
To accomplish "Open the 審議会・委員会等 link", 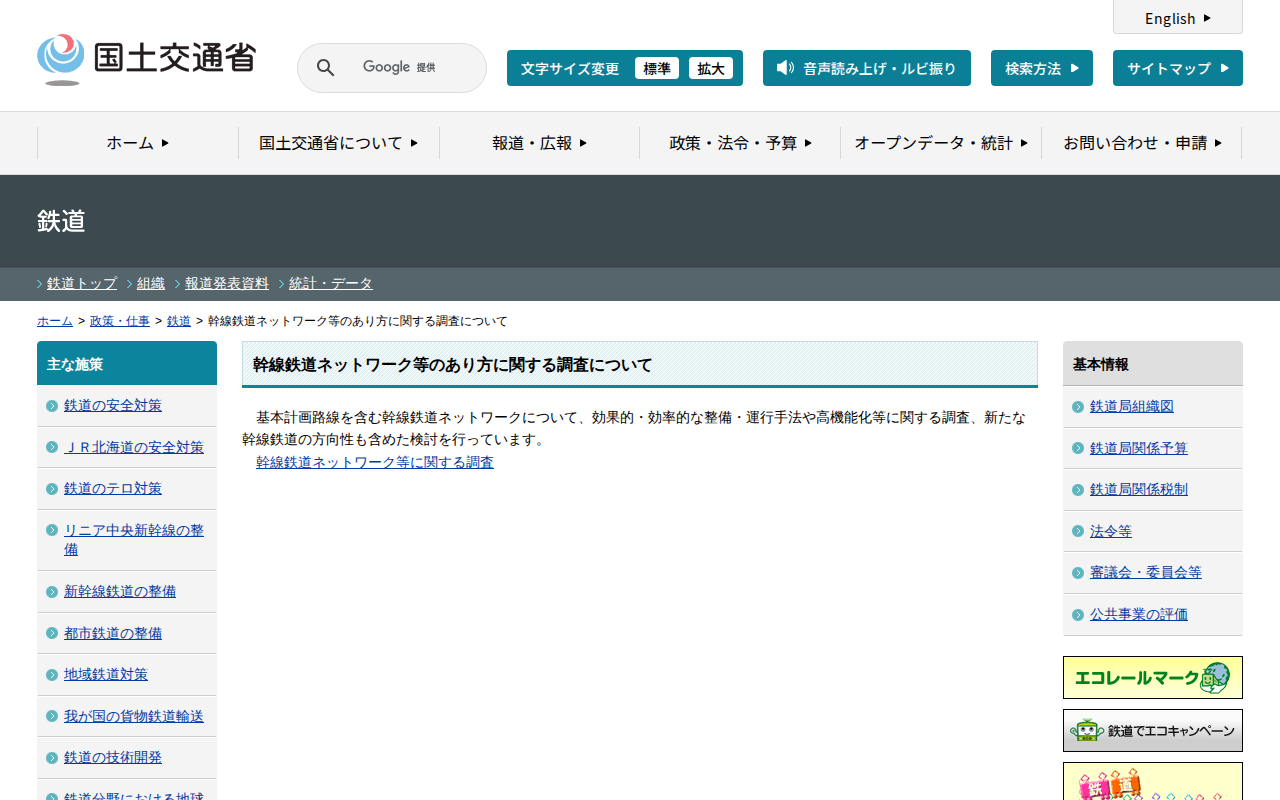I will click(1146, 573).
